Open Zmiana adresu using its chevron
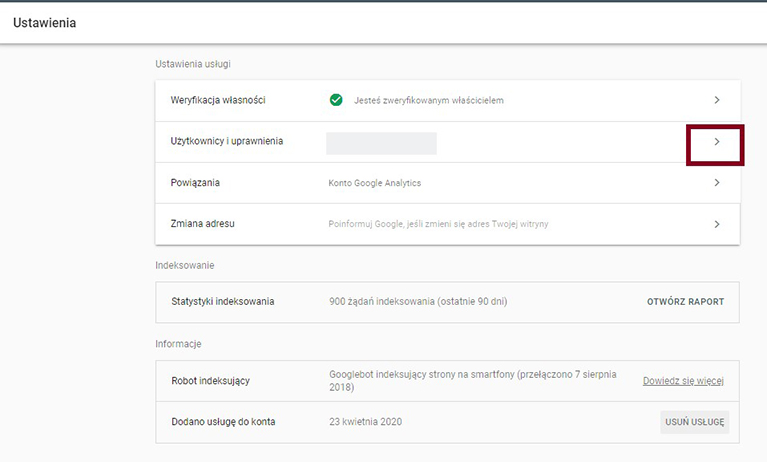Screen dimensions: 767x462 click(x=717, y=224)
